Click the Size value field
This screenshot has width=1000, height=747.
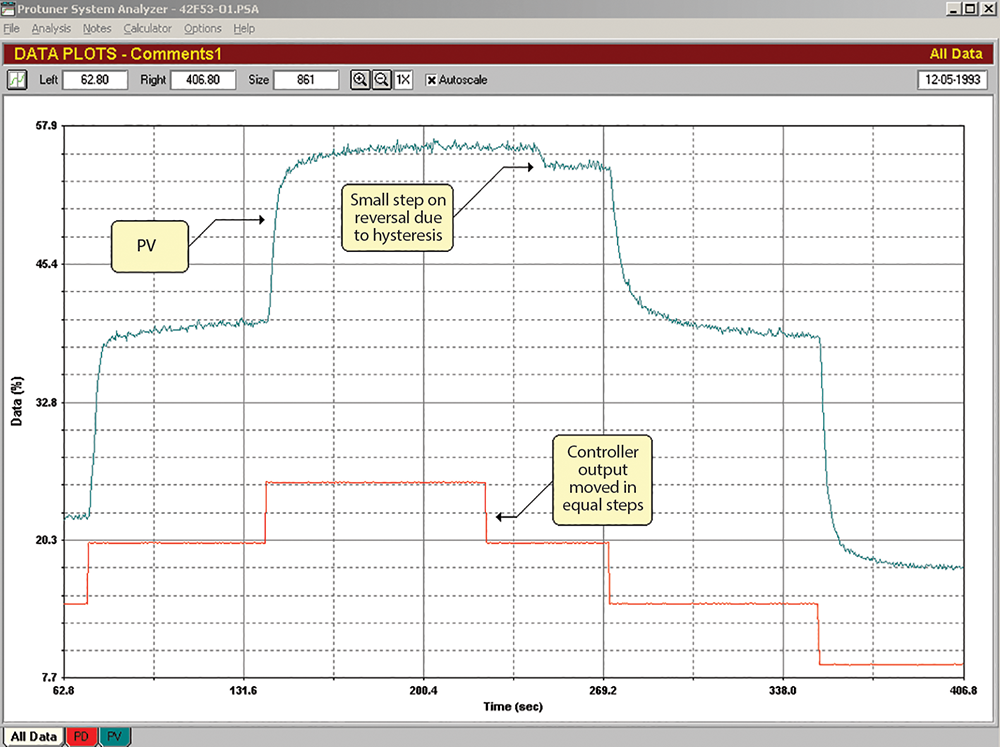pos(305,80)
